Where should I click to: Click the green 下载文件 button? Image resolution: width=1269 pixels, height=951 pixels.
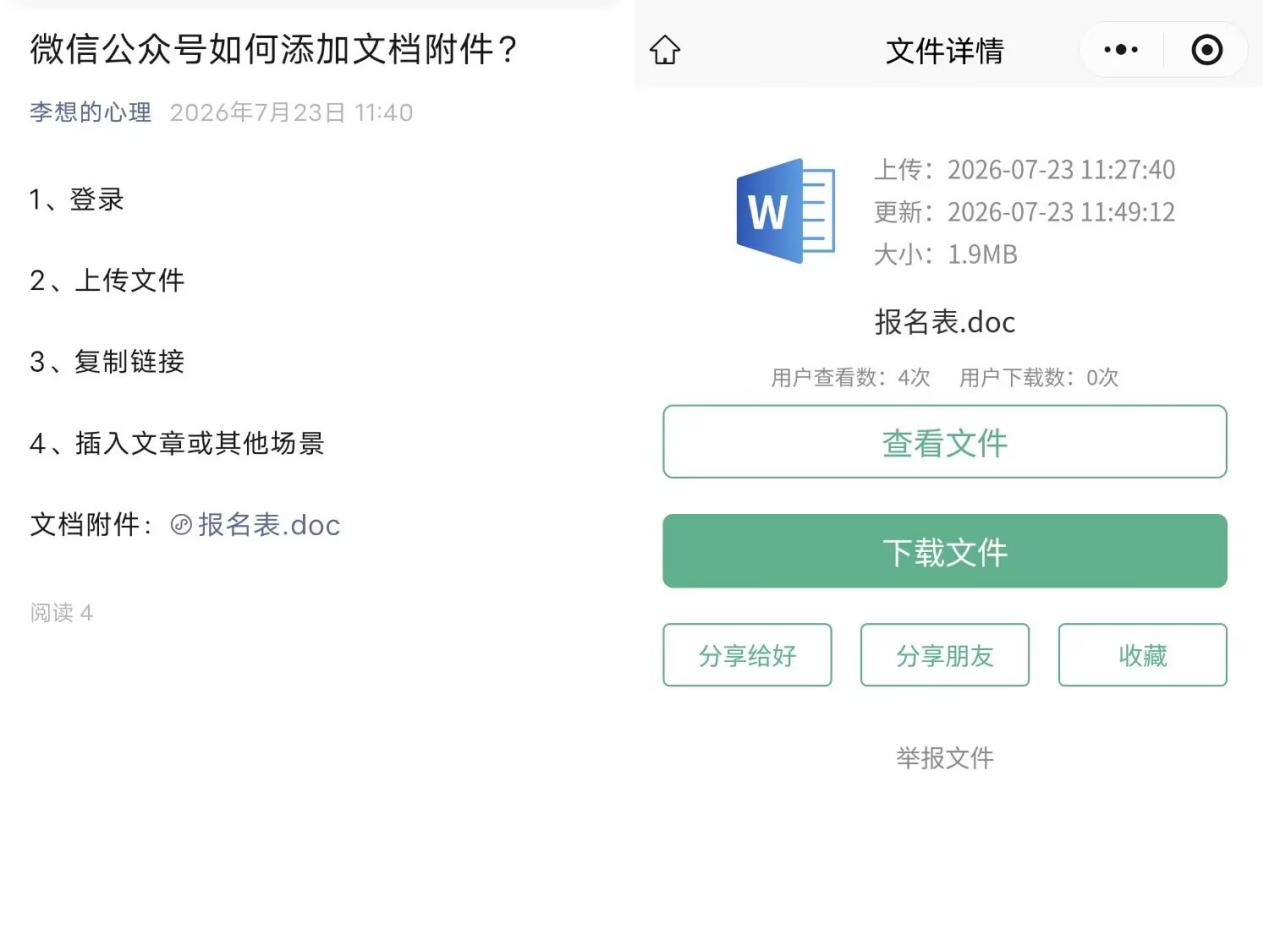point(944,551)
